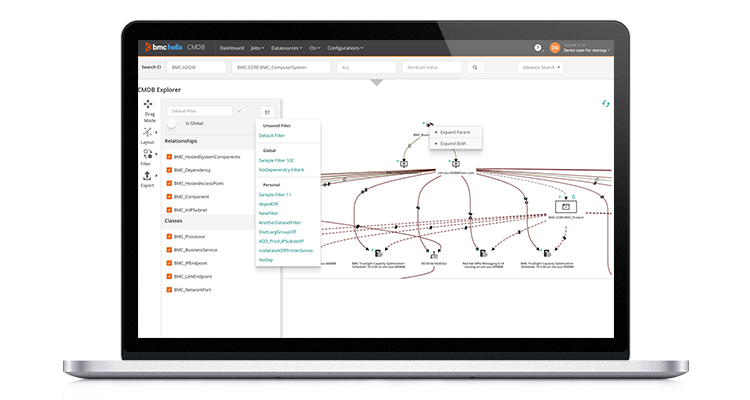Go to the Dashboard menu item

click(231, 48)
